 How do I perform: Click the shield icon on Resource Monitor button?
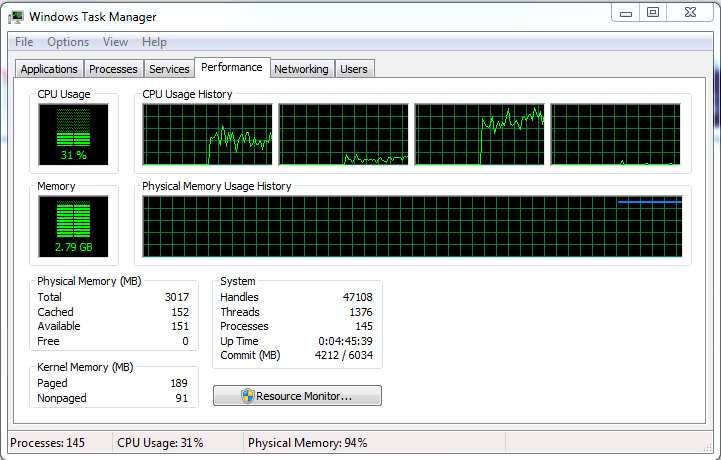tap(247, 396)
